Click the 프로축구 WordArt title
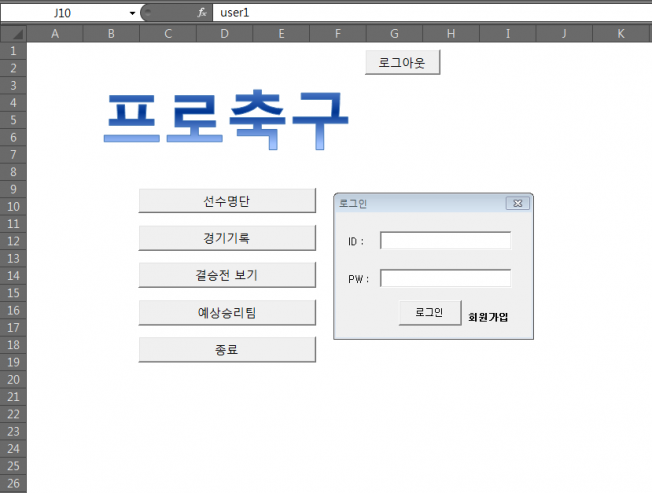 226,121
